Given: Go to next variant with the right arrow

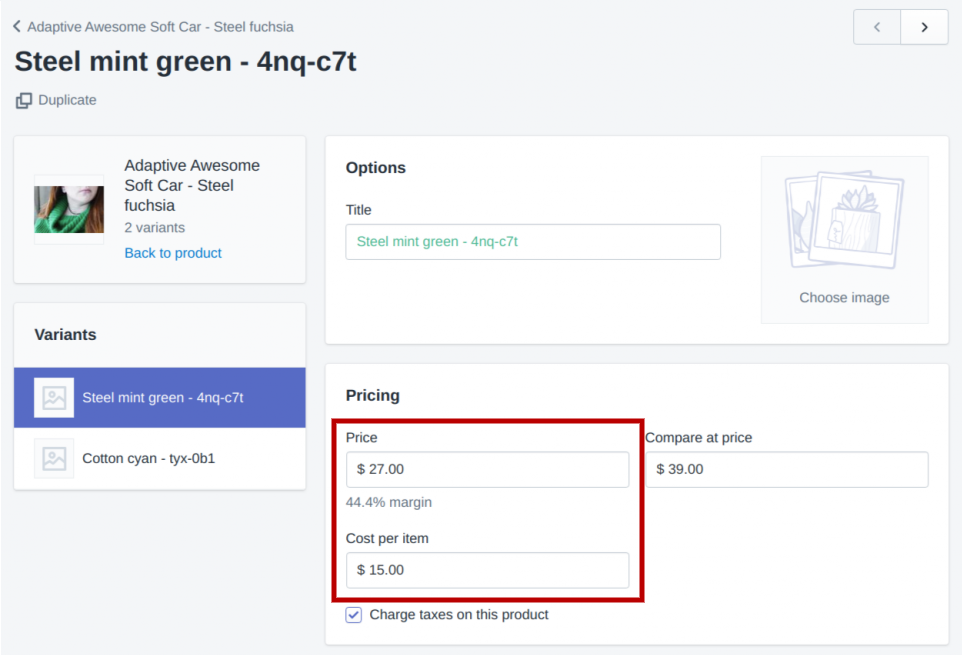Looking at the screenshot, I should click(923, 27).
